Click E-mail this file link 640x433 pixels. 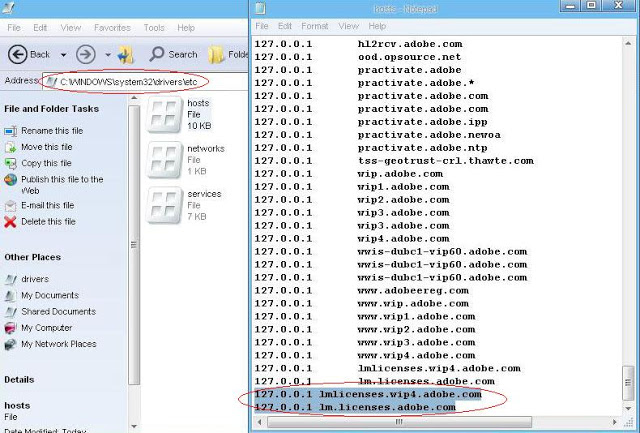pos(48,205)
